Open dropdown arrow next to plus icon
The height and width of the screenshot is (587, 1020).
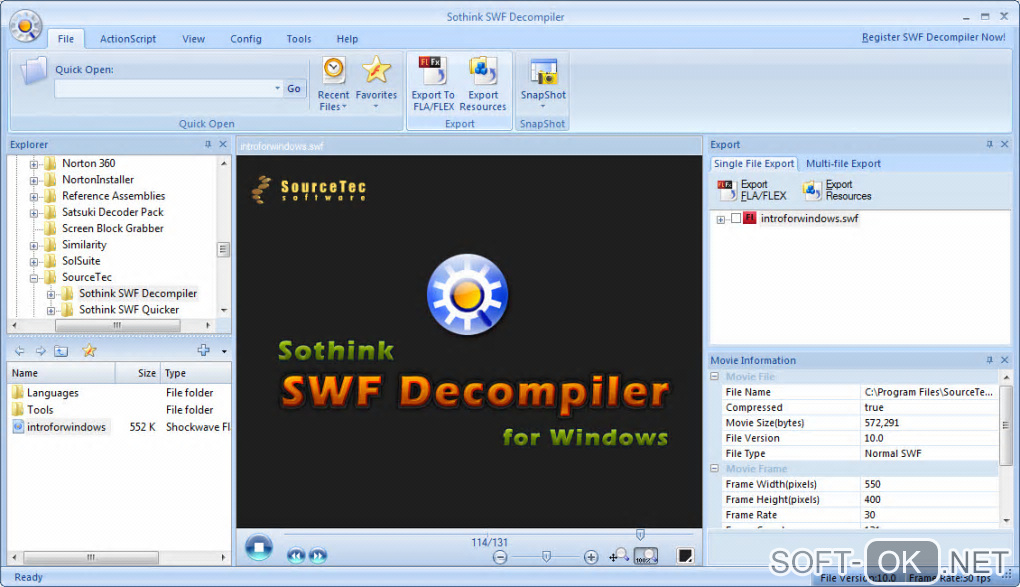(224, 351)
